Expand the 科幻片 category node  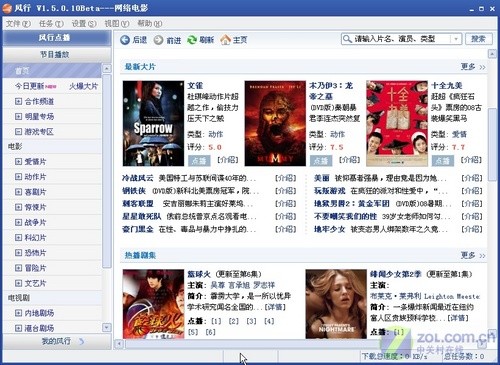click(x=18, y=238)
